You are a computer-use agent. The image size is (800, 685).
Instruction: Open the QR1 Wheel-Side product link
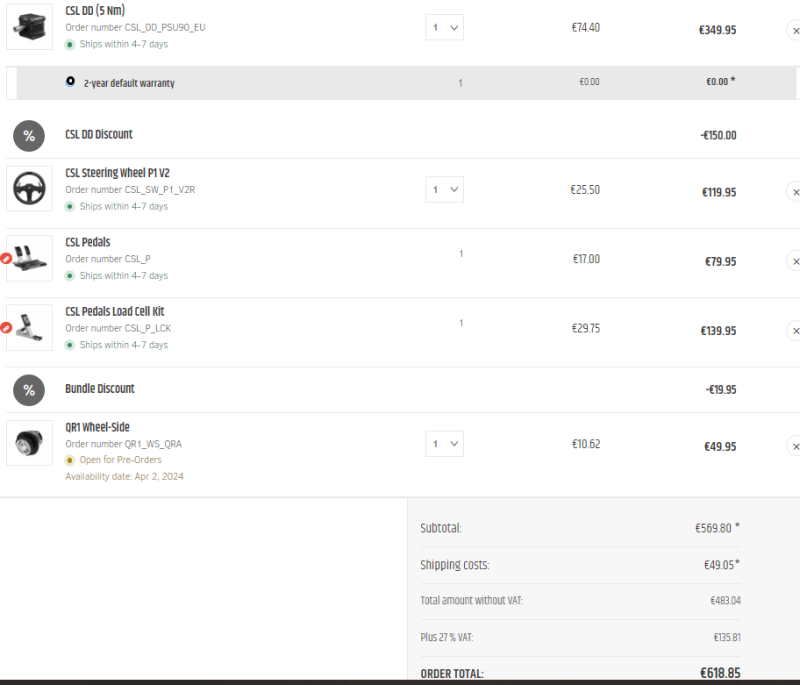97,427
